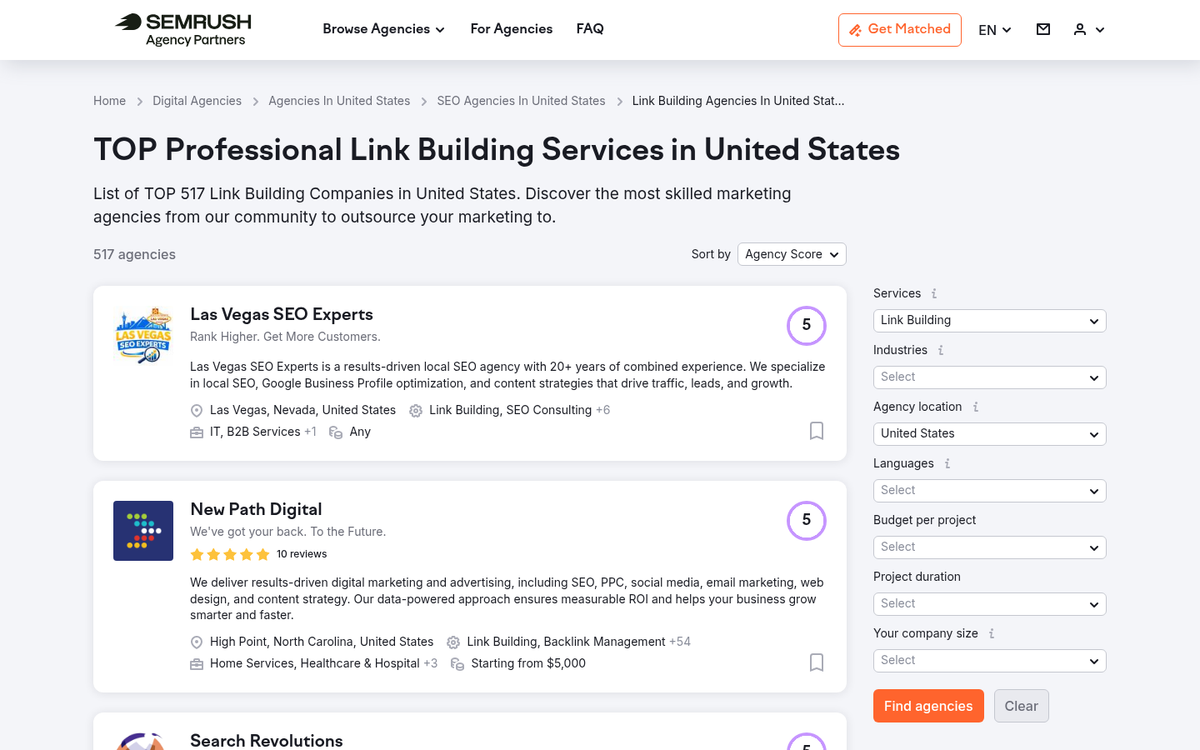Expand the Browse Agencies menu
This screenshot has height=750, width=1200.
pos(383,29)
